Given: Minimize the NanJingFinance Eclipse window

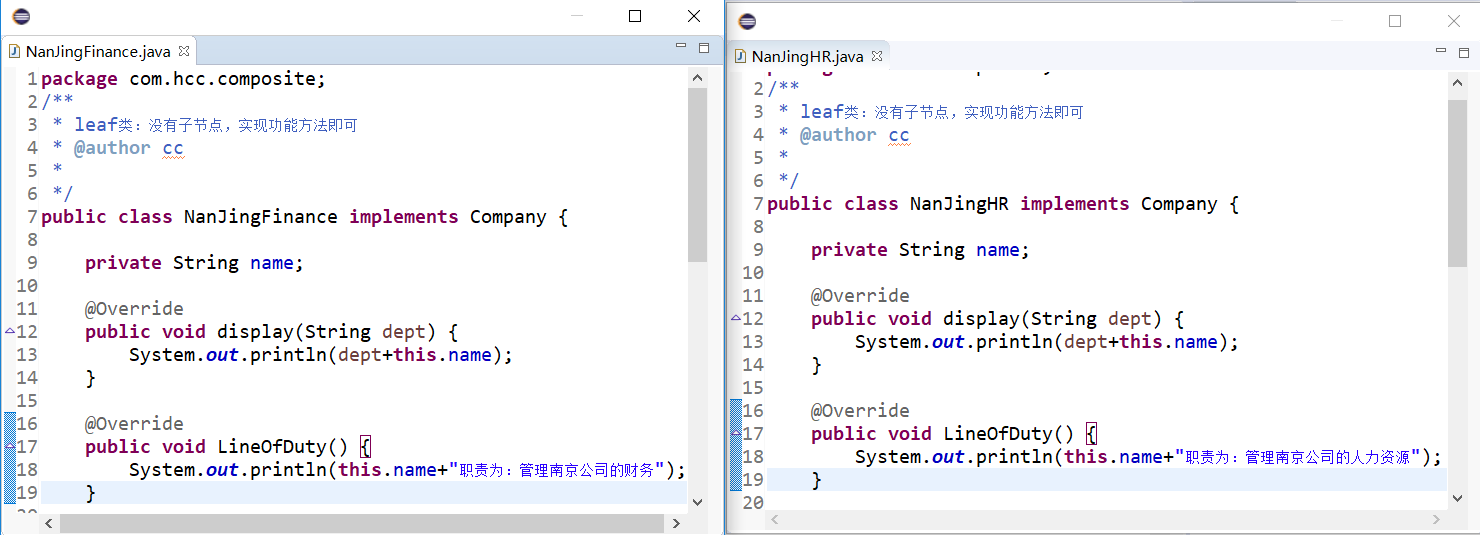Looking at the screenshot, I should point(576,16).
